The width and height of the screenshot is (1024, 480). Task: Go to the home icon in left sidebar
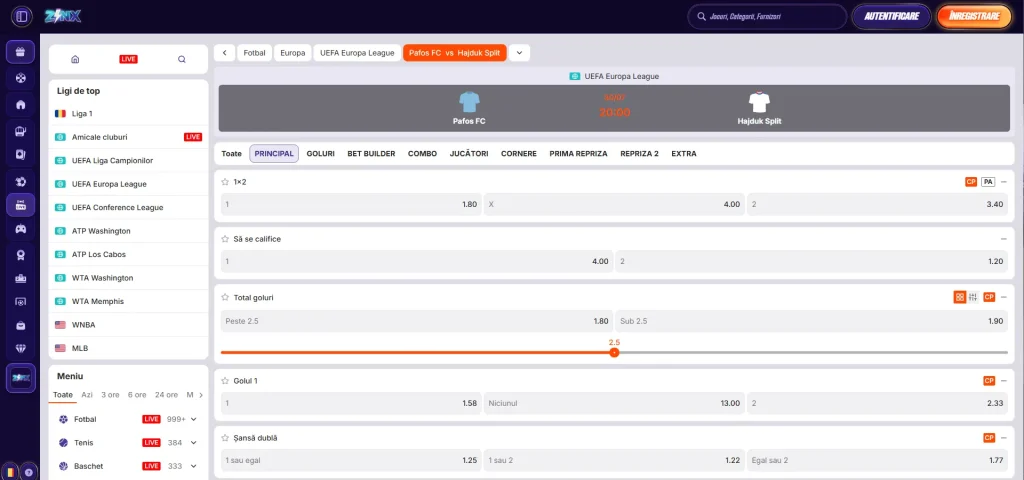[20, 104]
